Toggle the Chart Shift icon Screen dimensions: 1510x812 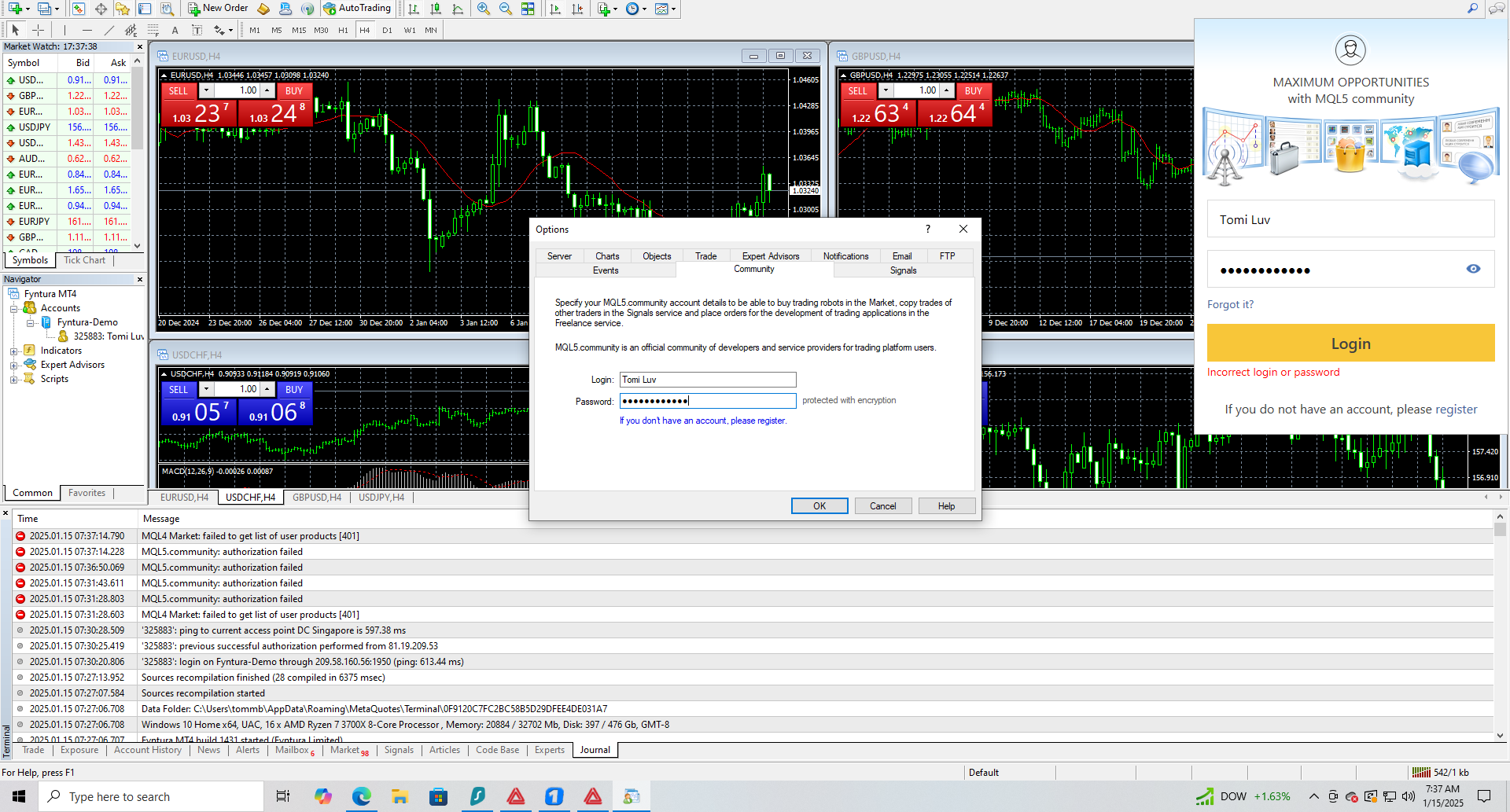pyautogui.click(x=577, y=9)
